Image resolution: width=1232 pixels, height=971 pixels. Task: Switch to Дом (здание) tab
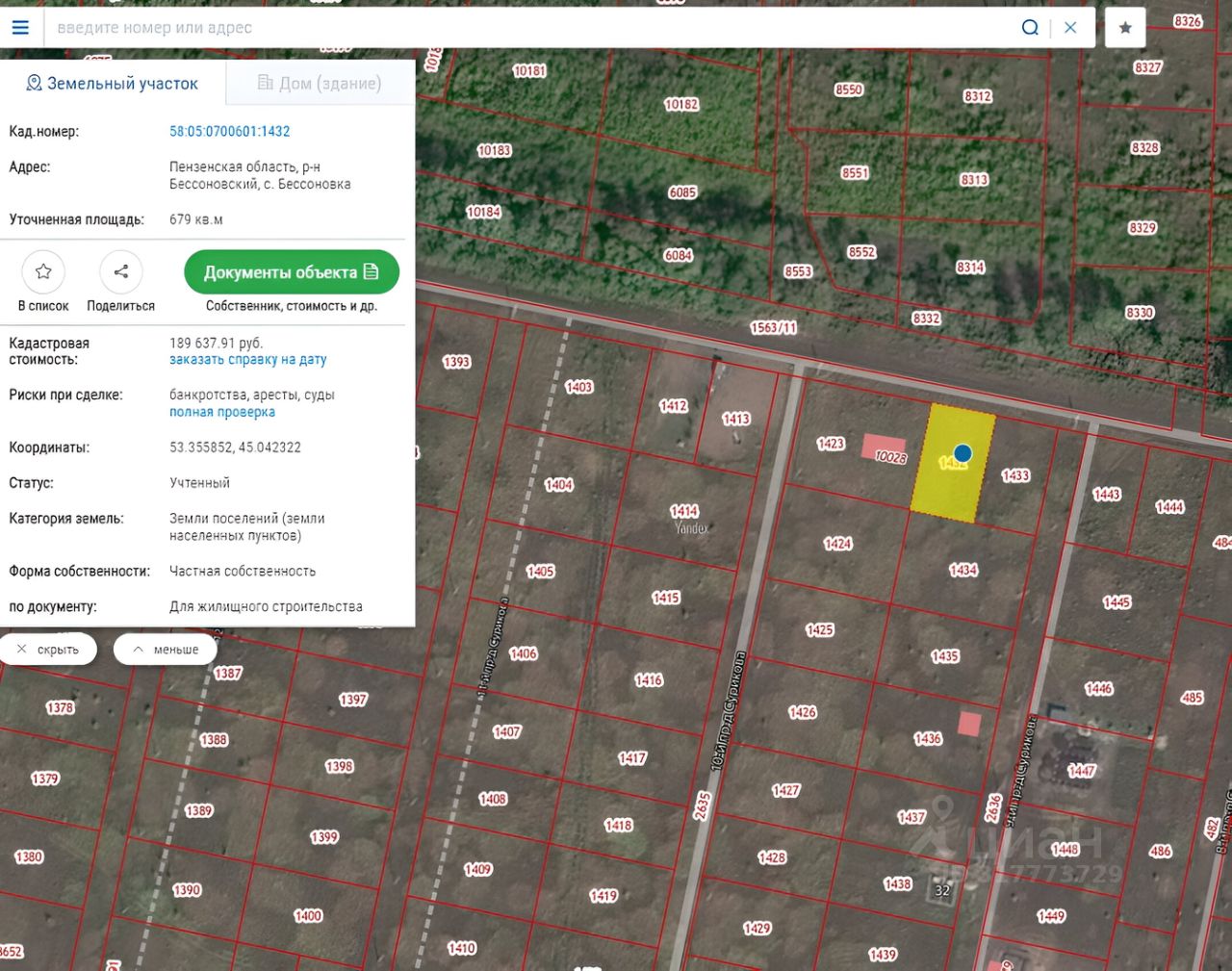pos(320,84)
